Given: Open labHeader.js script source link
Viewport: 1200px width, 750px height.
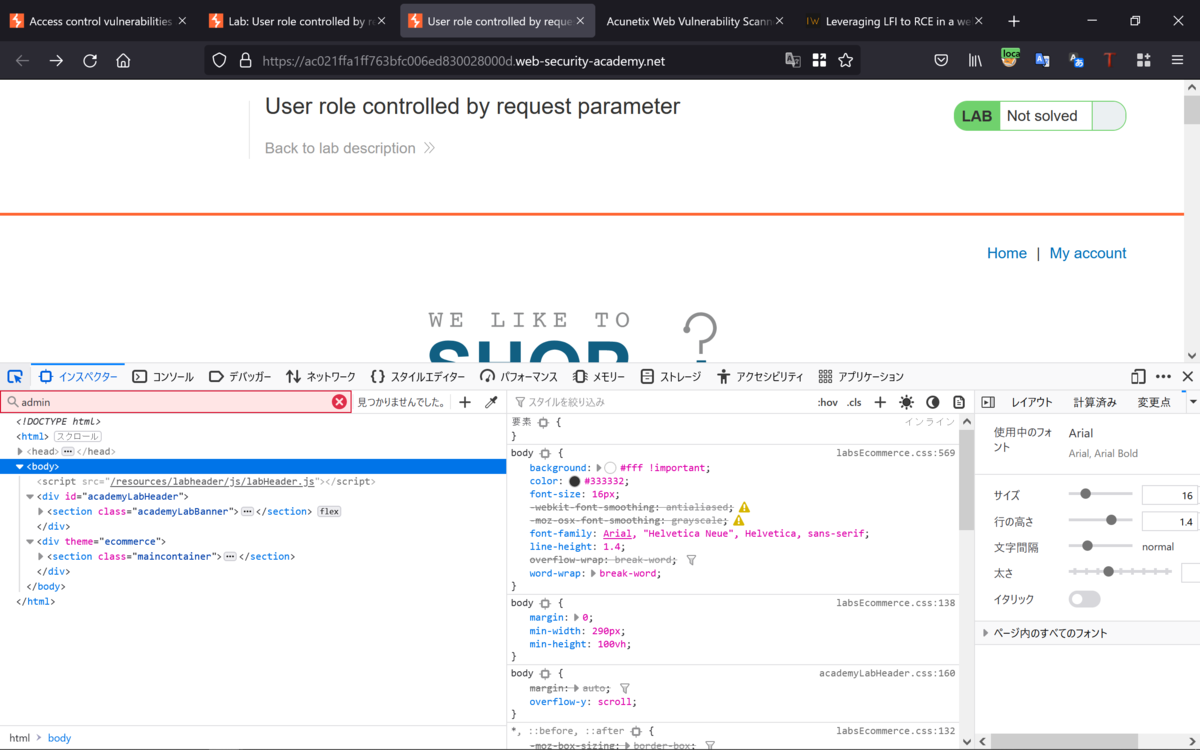Looking at the screenshot, I should click(x=213, y=482).
